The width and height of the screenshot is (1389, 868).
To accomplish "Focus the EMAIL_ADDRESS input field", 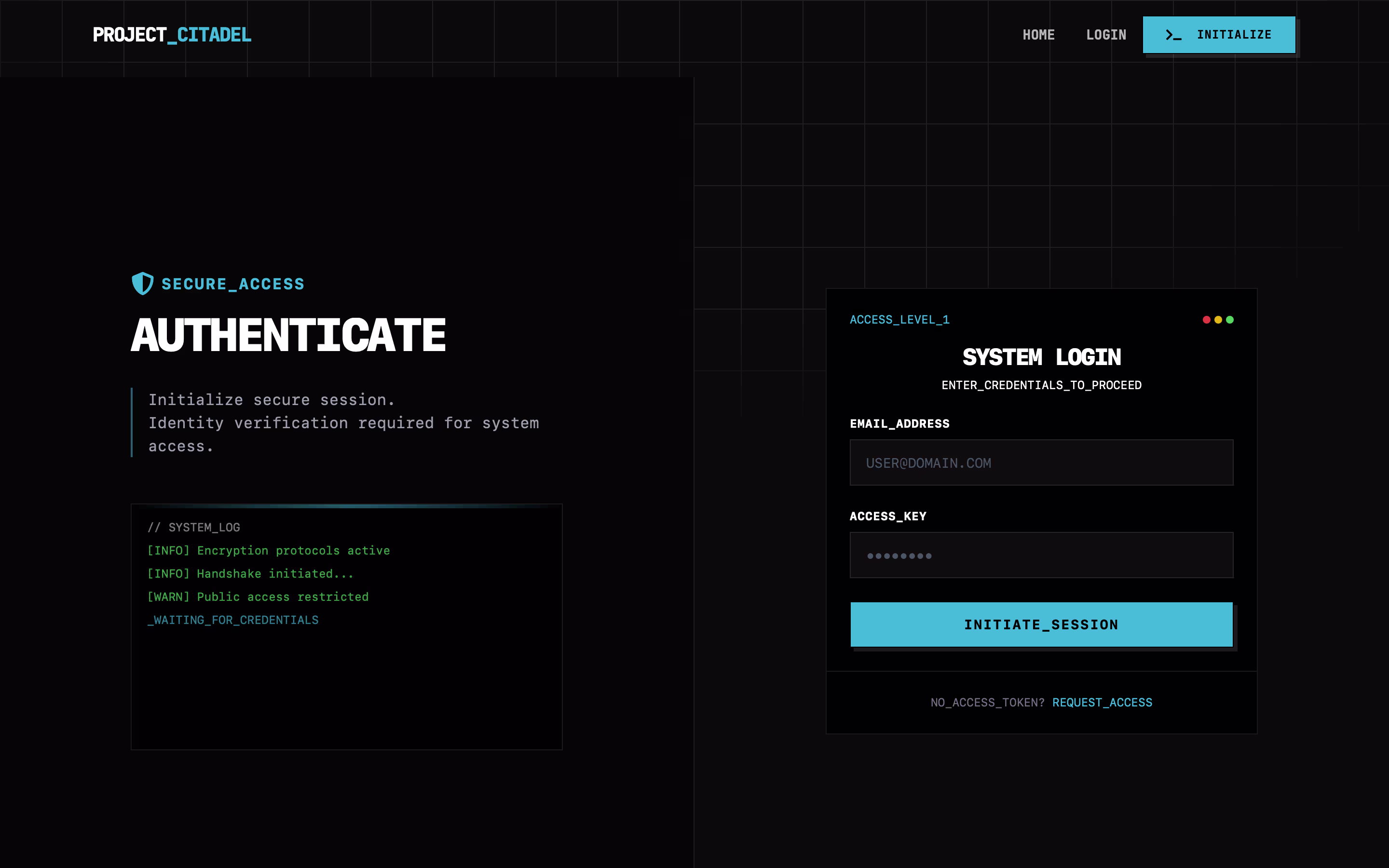I will pyautogui.click(x=1041, y=463).
